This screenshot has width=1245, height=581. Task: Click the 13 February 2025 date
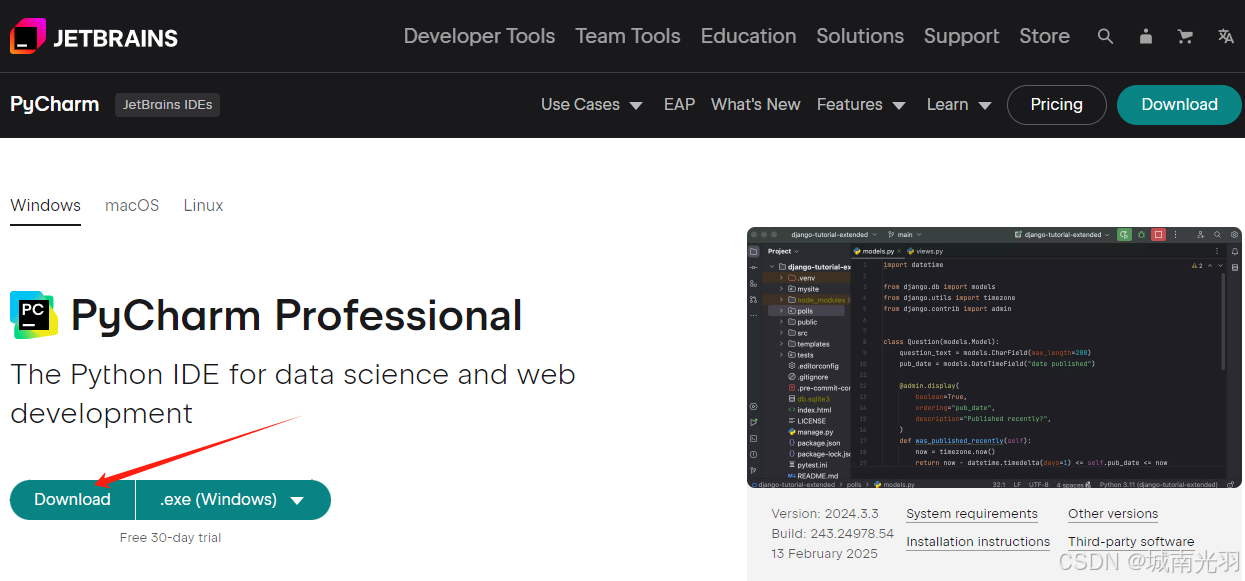(x=825, y=554)
